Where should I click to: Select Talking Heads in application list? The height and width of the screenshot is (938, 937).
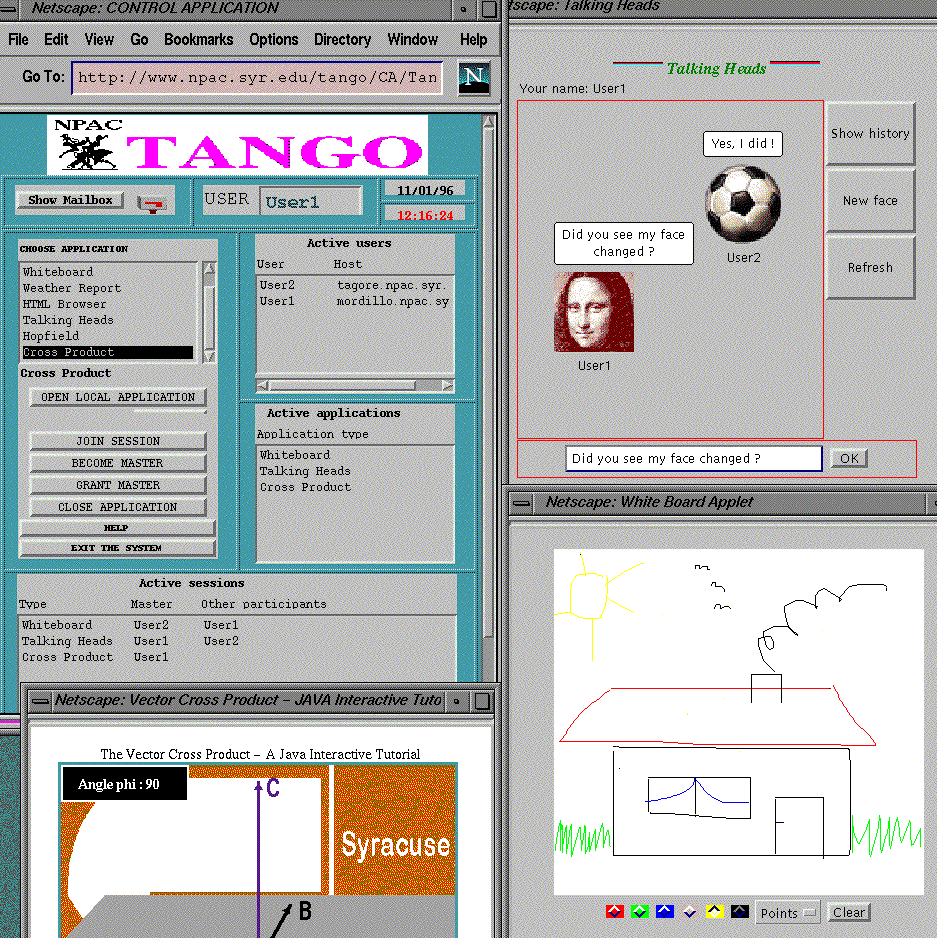pos(108,320)
